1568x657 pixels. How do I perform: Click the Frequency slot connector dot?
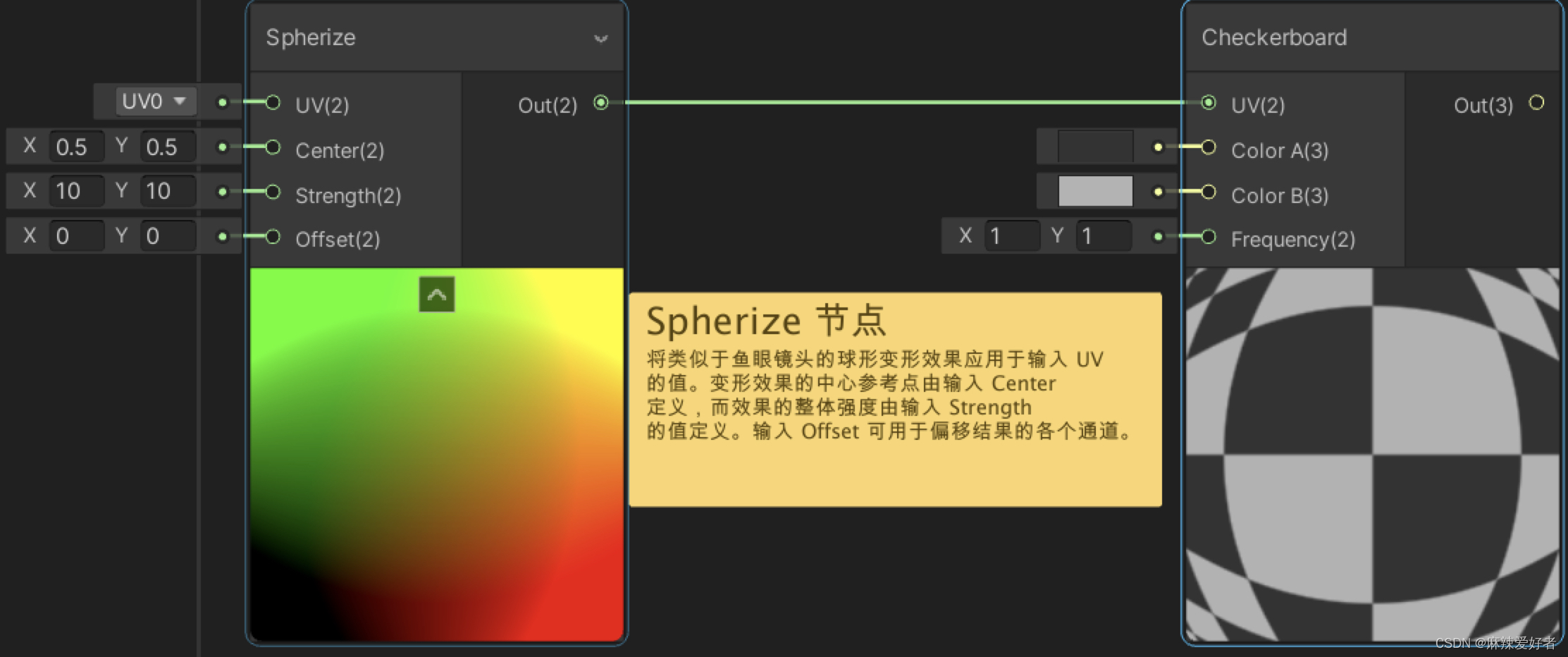1158,236
